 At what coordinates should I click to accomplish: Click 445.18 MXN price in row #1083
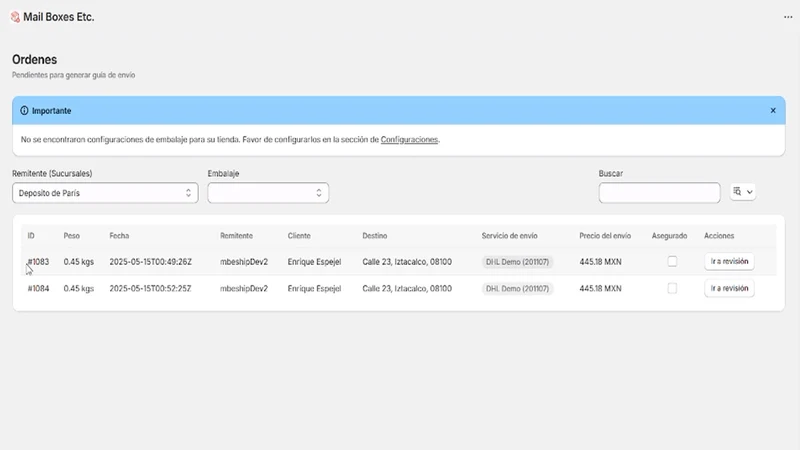pyautogui.click(x=601, y=262)
